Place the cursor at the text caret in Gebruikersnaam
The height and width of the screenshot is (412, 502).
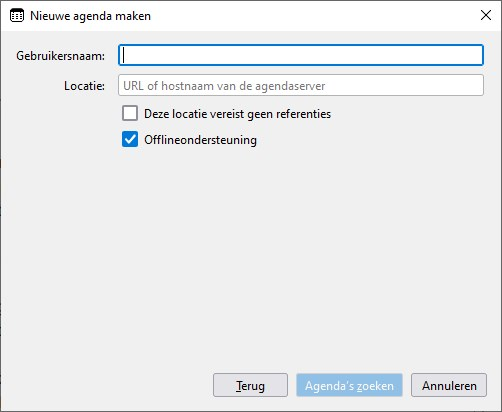[124, 55]
